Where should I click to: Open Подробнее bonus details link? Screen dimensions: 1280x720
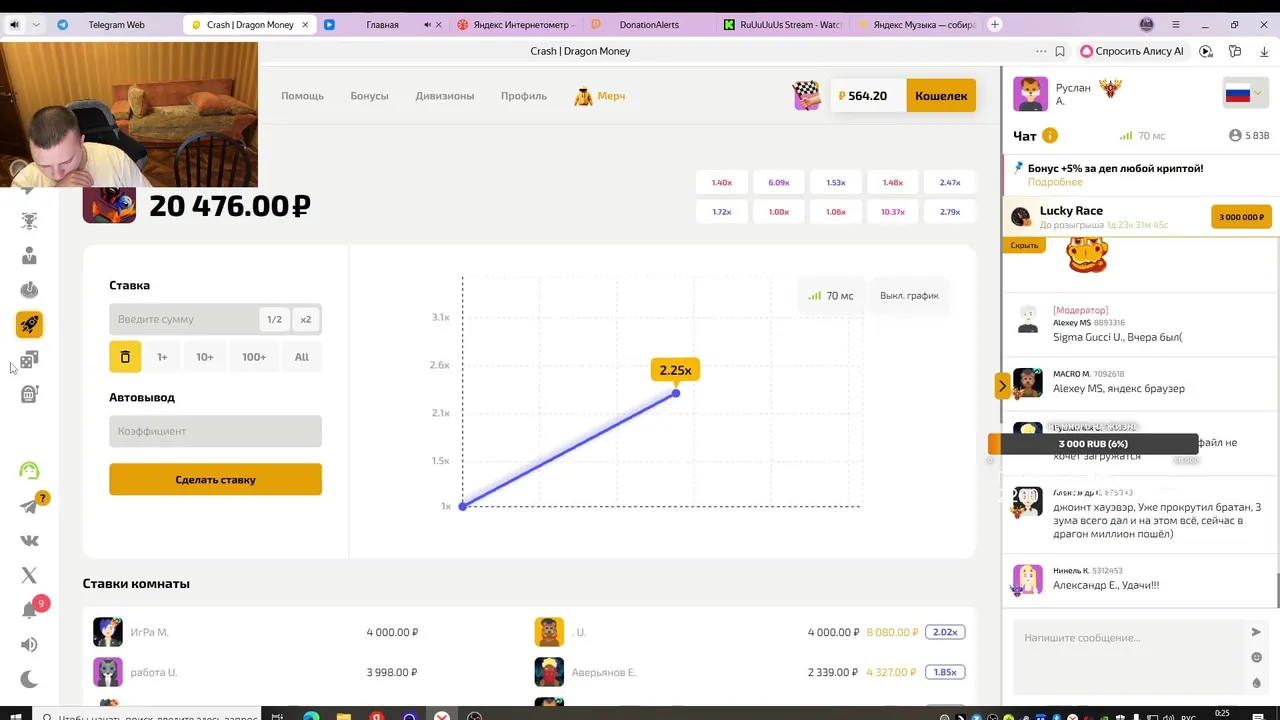coord(1055,182)
